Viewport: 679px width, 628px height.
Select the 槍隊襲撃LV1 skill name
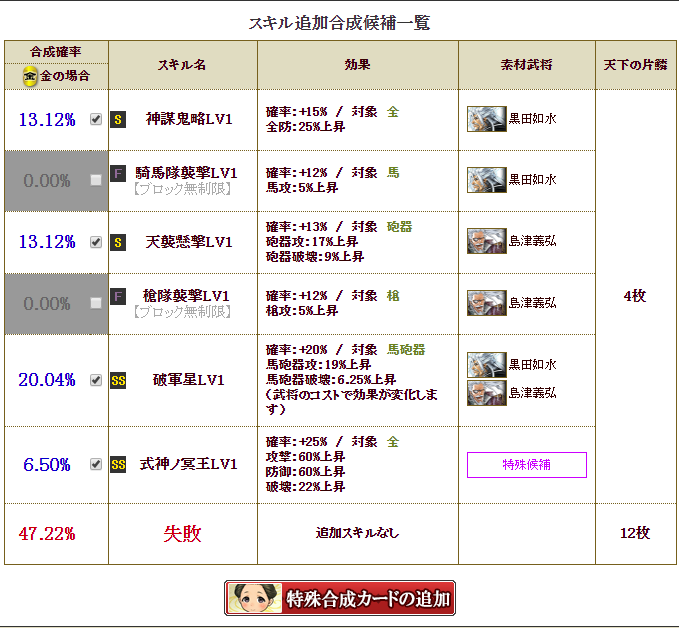[x=186, y=296]
